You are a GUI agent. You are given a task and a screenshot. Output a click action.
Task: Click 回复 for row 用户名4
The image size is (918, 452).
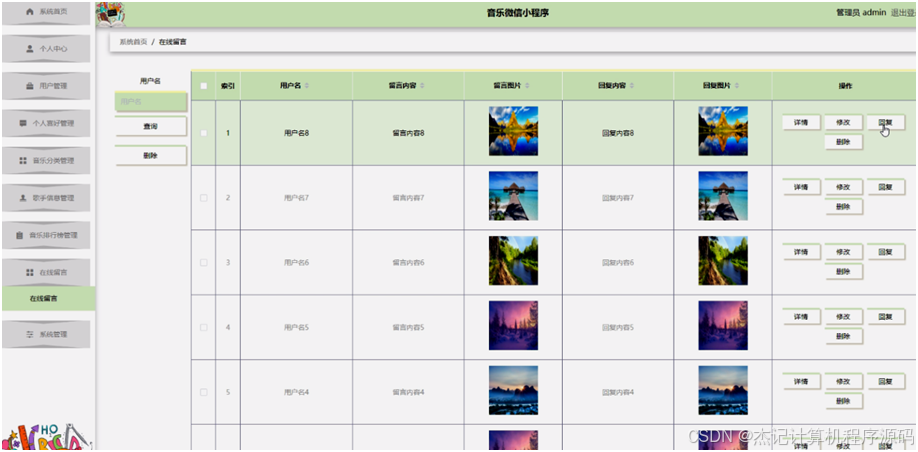(x=885, y=381)
